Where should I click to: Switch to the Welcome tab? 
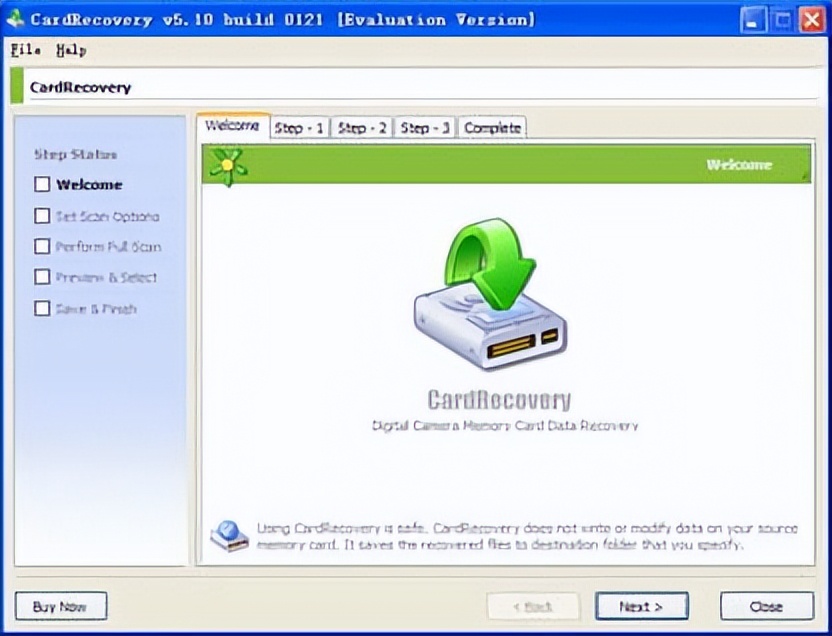pos(233,126)
